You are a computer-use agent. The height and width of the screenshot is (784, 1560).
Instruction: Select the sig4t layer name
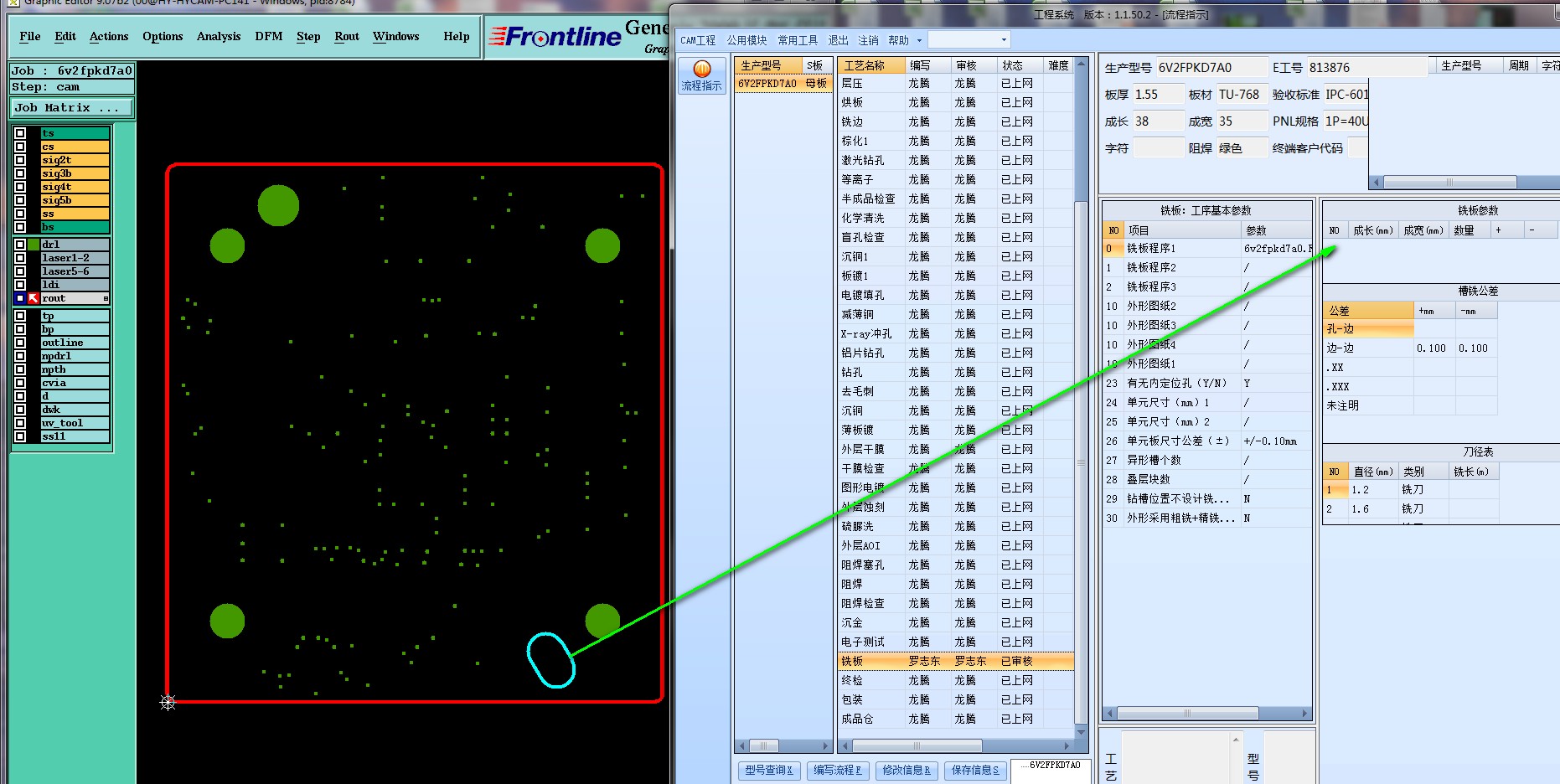tap(75, 187)
